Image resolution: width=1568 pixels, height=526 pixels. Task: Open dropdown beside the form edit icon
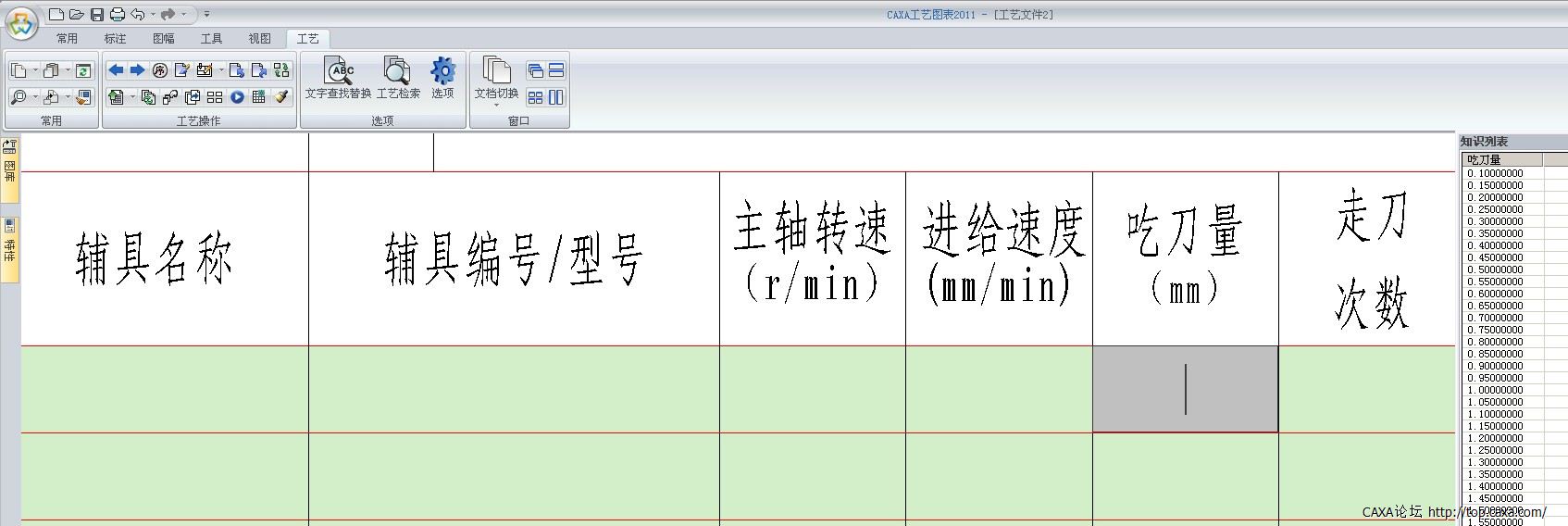221,70
